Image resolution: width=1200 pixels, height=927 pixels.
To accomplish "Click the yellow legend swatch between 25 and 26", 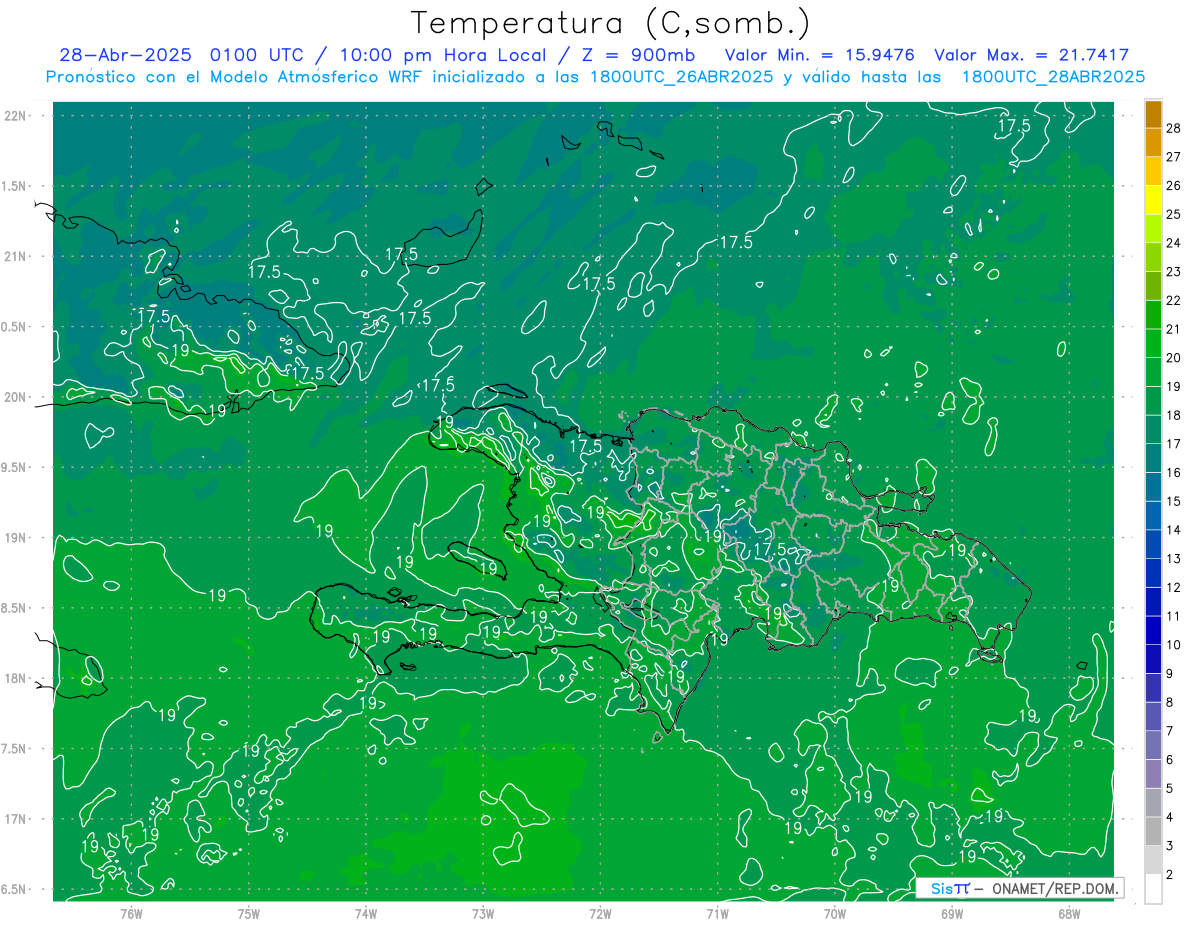I will (1153, 200).
